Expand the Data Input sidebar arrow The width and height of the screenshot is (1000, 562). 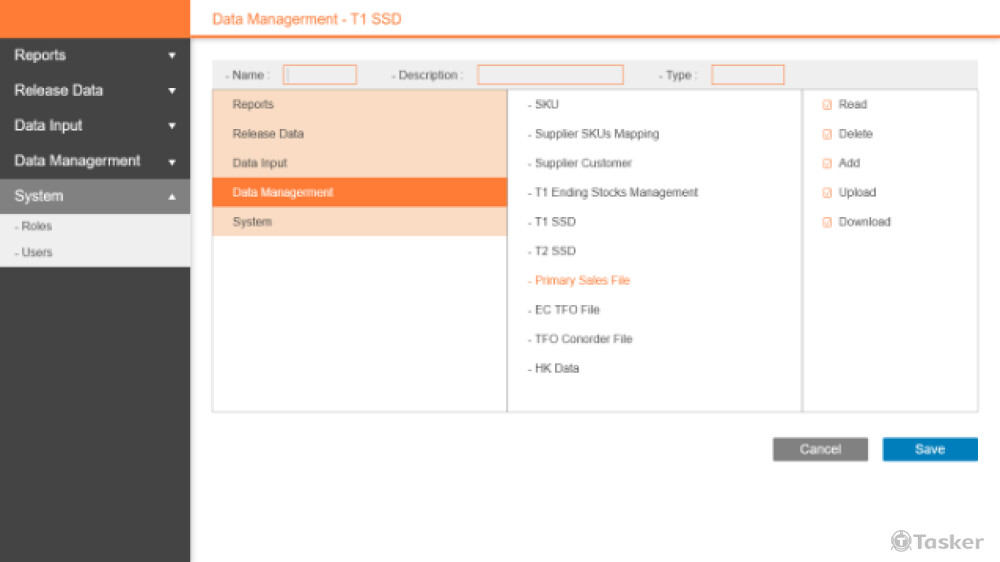point(172,126)
